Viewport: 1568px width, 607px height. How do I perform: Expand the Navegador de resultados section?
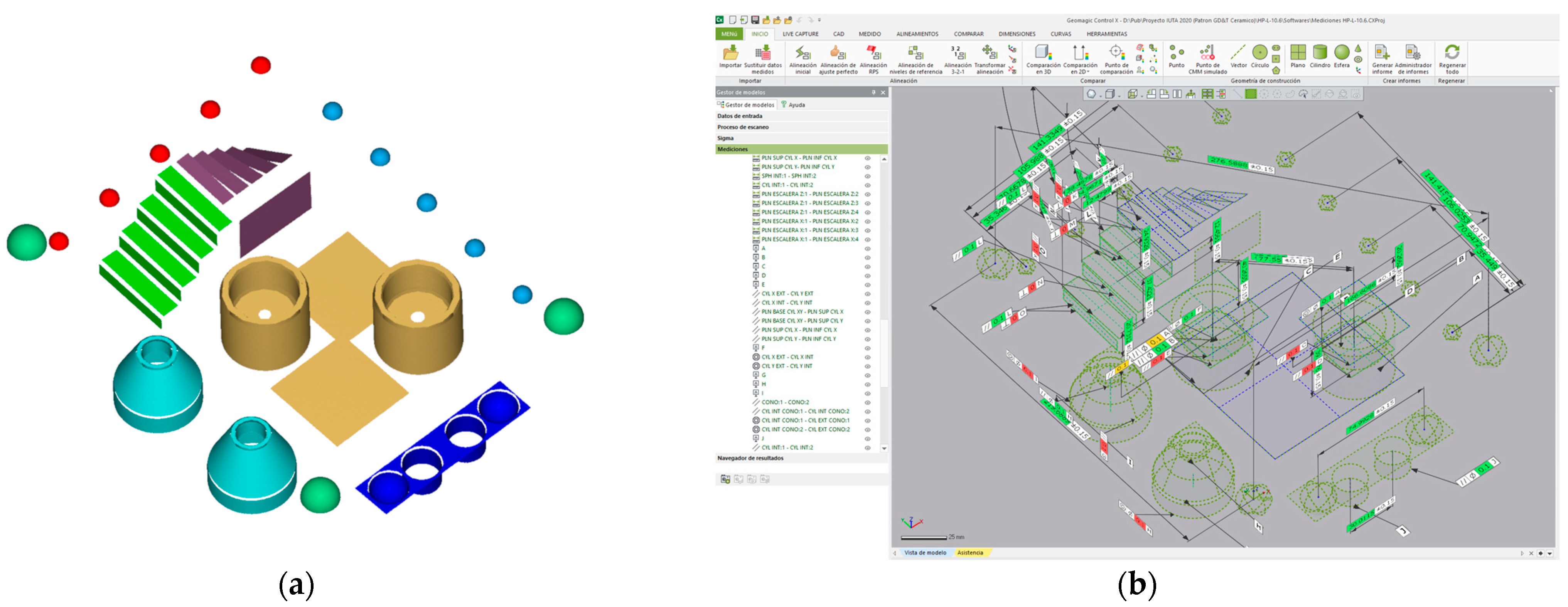pos(750,459)
